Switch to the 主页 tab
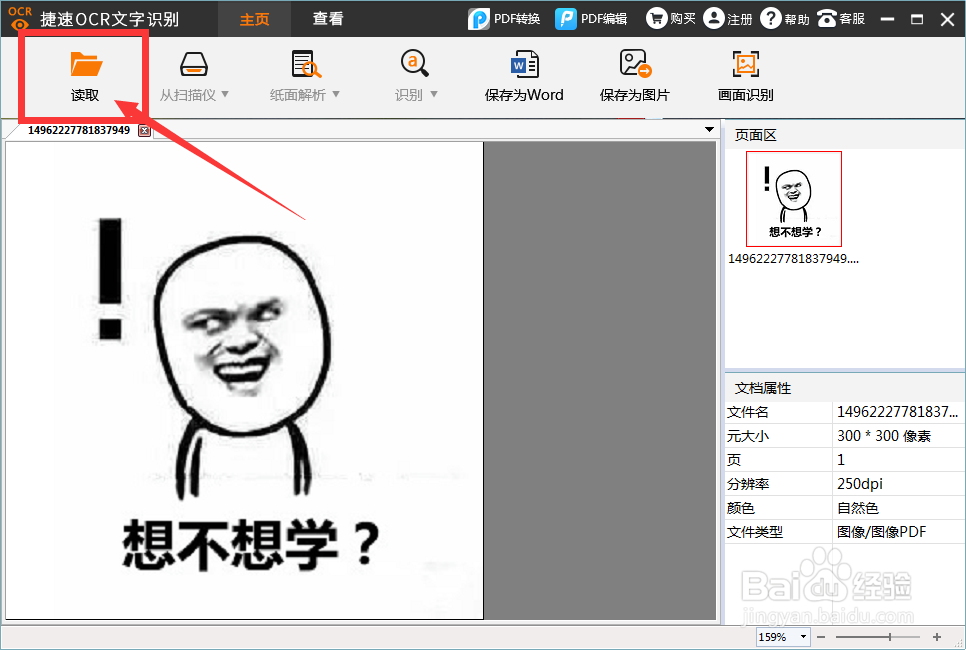The height and width of the screenshot is (650, 966). pyautogui.click(x=254, y=19)
